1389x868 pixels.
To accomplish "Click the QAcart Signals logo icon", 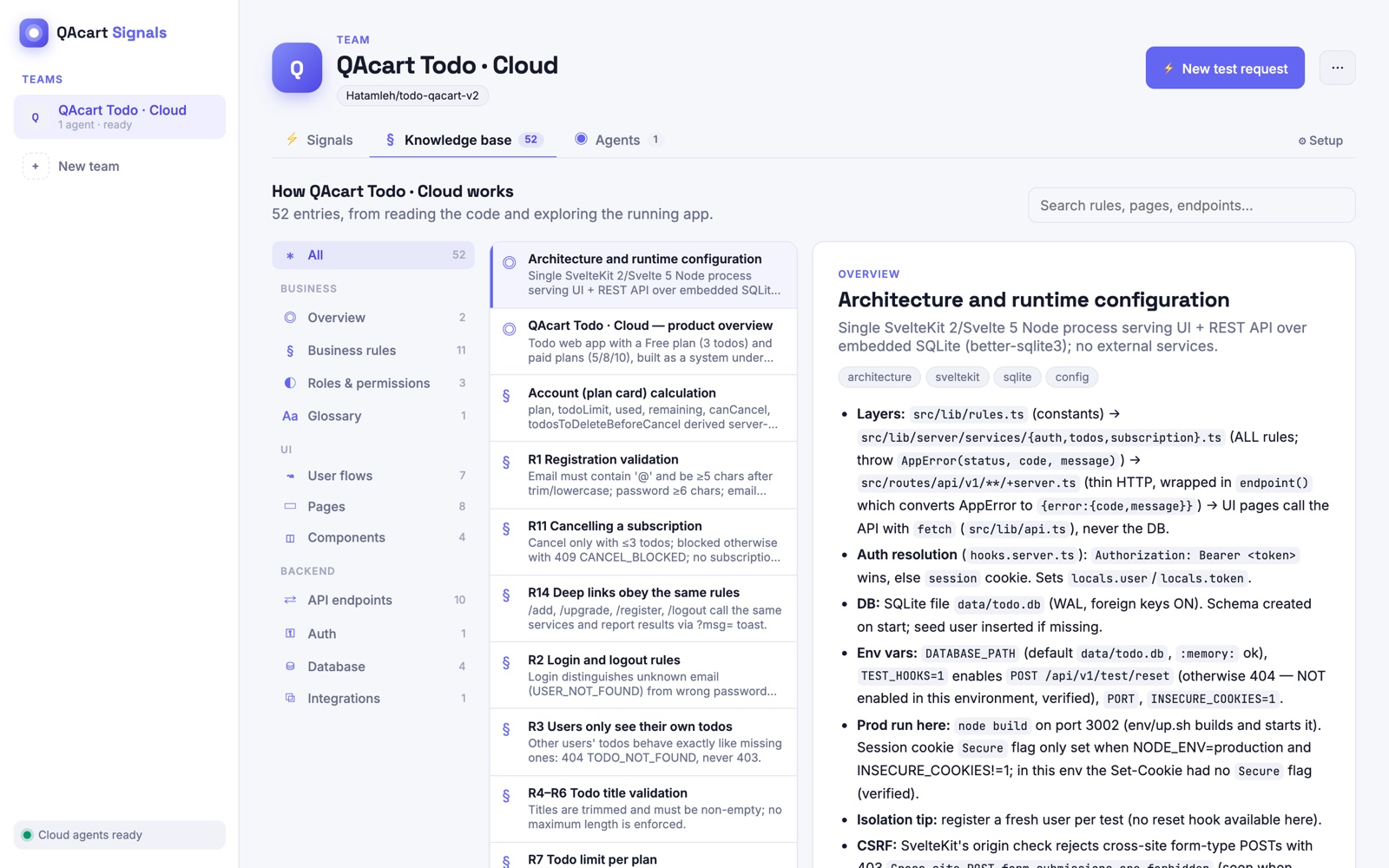I will coord(34,33).
